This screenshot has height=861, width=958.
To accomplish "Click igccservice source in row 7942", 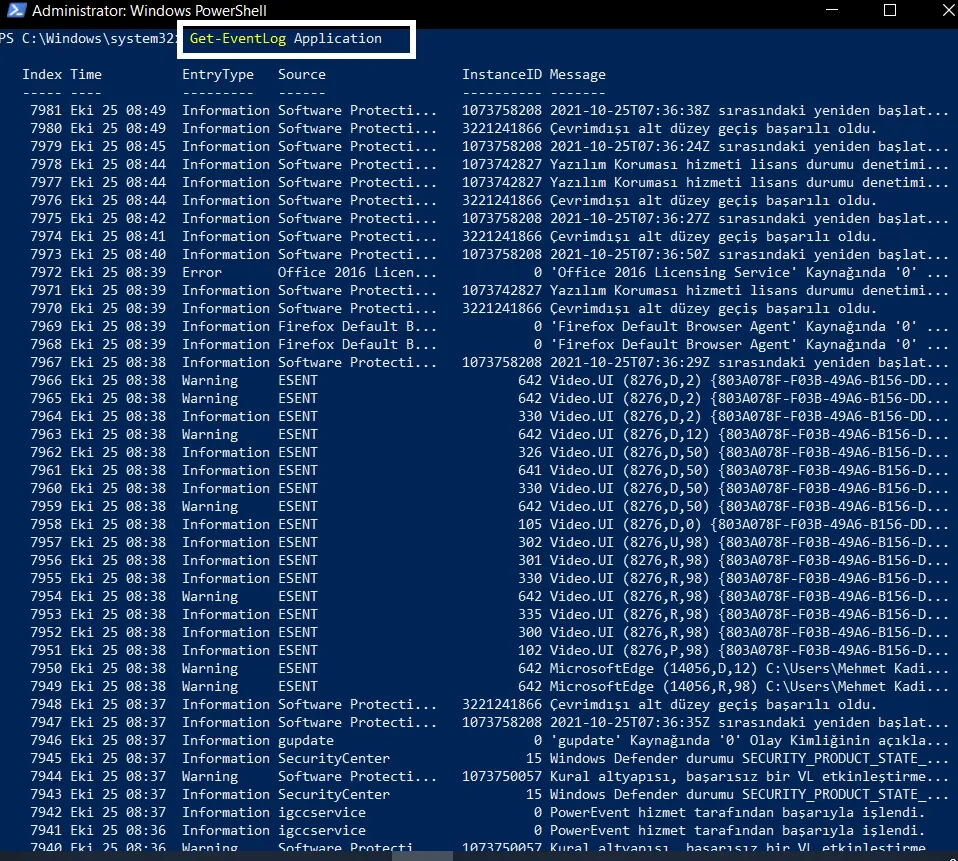I will [322, 813].
